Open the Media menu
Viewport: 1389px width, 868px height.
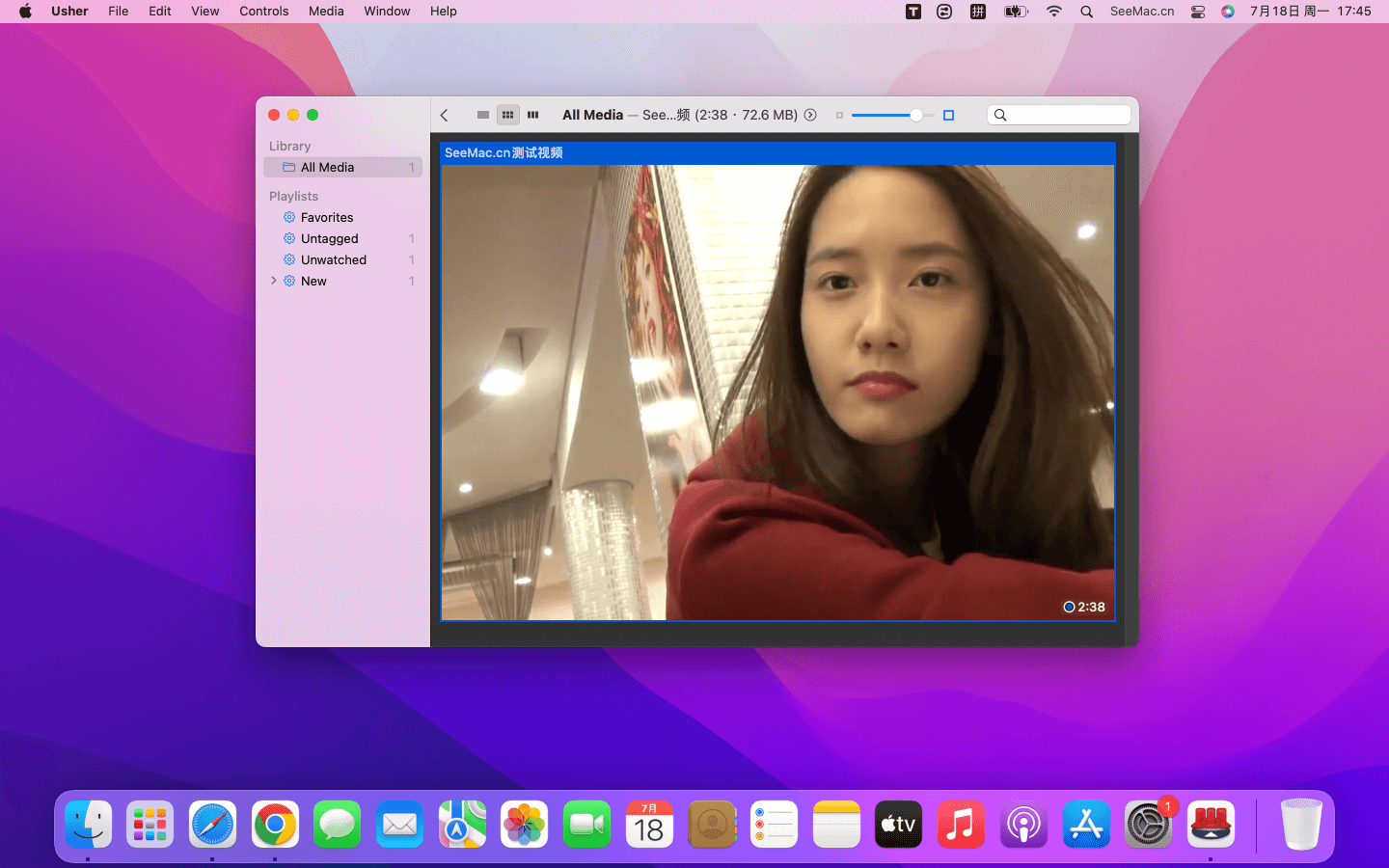[326, 11]
